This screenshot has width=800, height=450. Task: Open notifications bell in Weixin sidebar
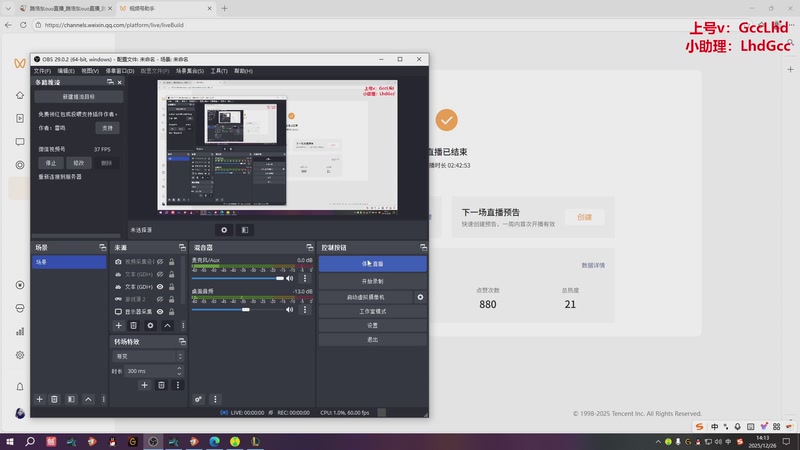tap(20, 387)
